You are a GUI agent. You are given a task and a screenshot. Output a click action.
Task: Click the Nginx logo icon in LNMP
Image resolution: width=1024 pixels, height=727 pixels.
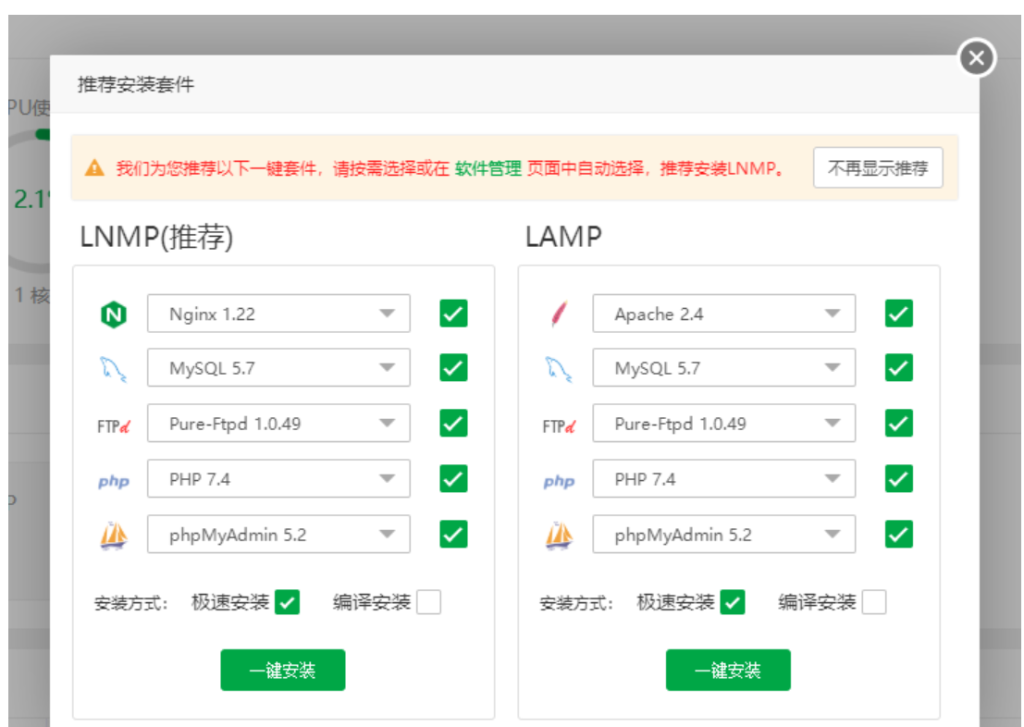pyautogui.click(x=113, y=315)
